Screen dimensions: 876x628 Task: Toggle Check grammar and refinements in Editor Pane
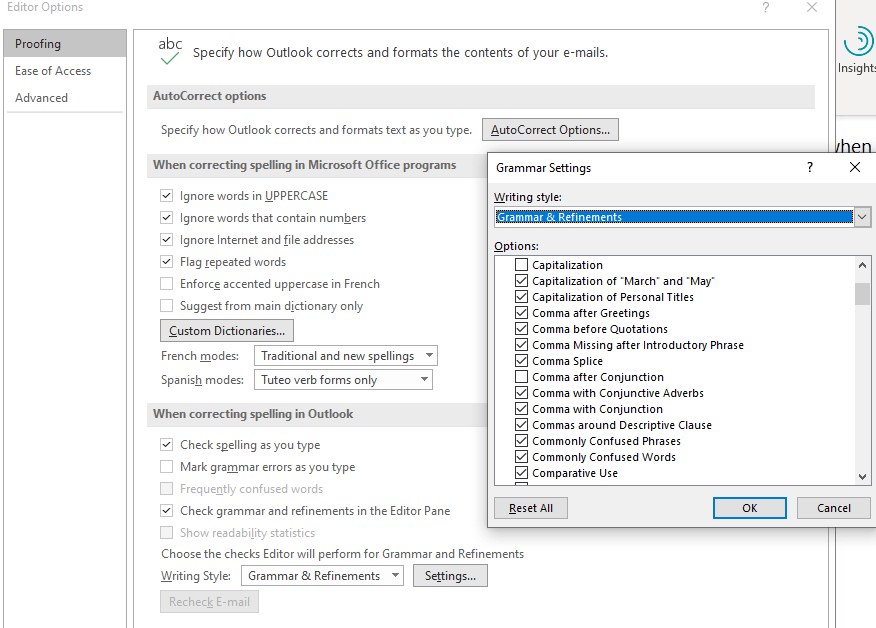166,510
